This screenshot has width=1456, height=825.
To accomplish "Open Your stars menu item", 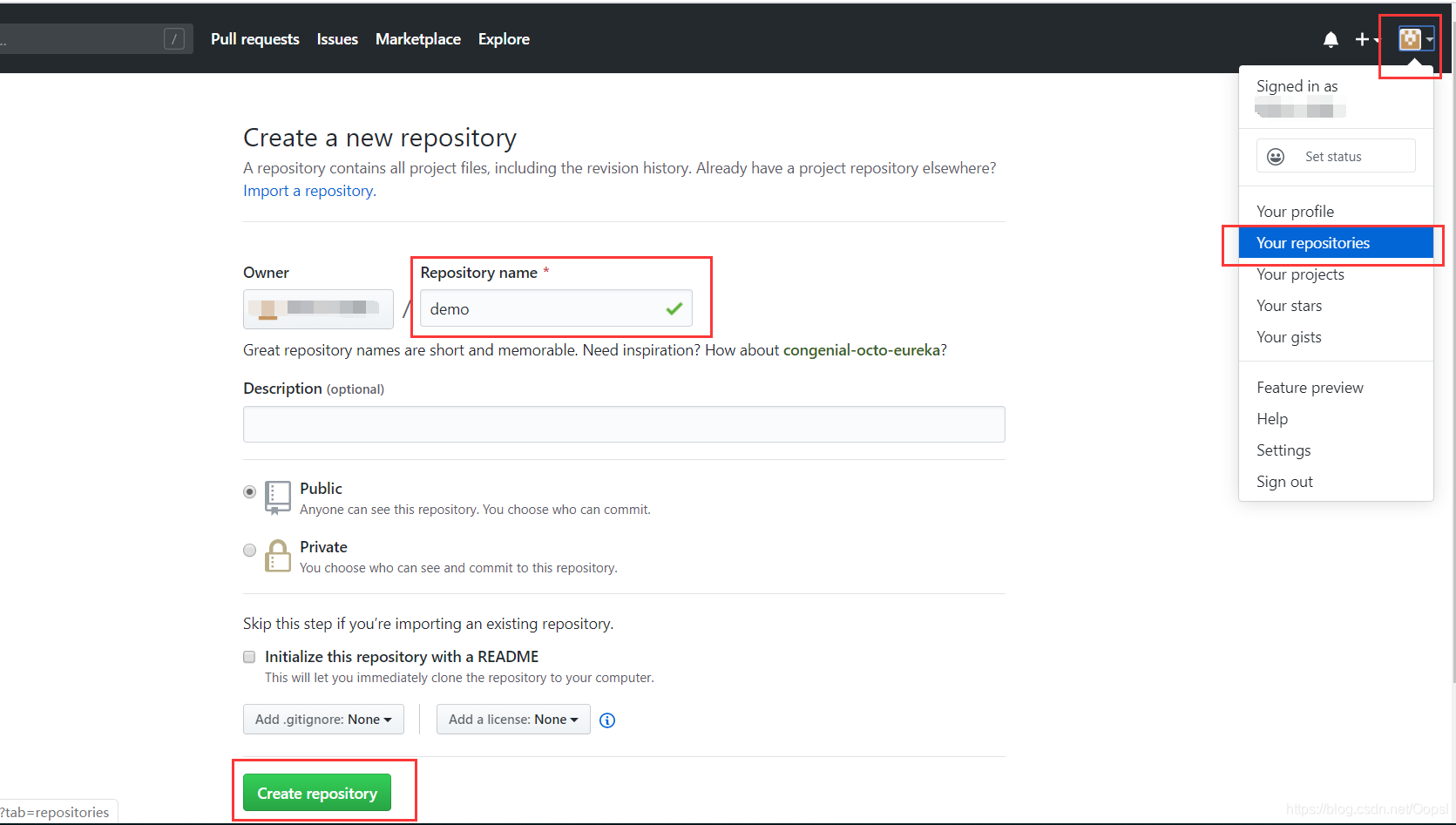I will point(1336,306).
